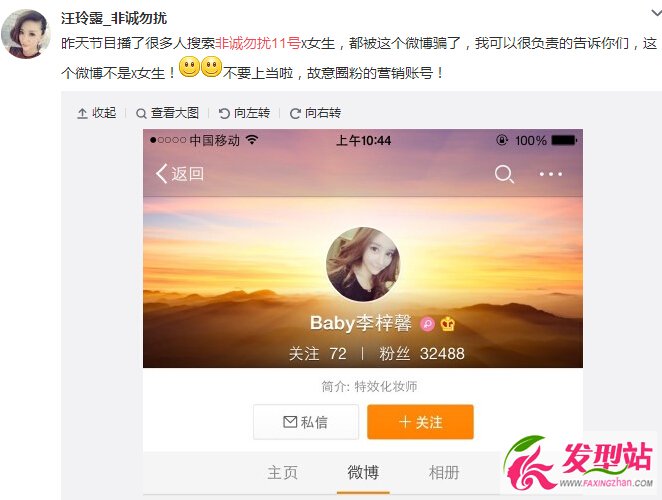Click the orange +关注 follow button

click(x=421, y=422)
